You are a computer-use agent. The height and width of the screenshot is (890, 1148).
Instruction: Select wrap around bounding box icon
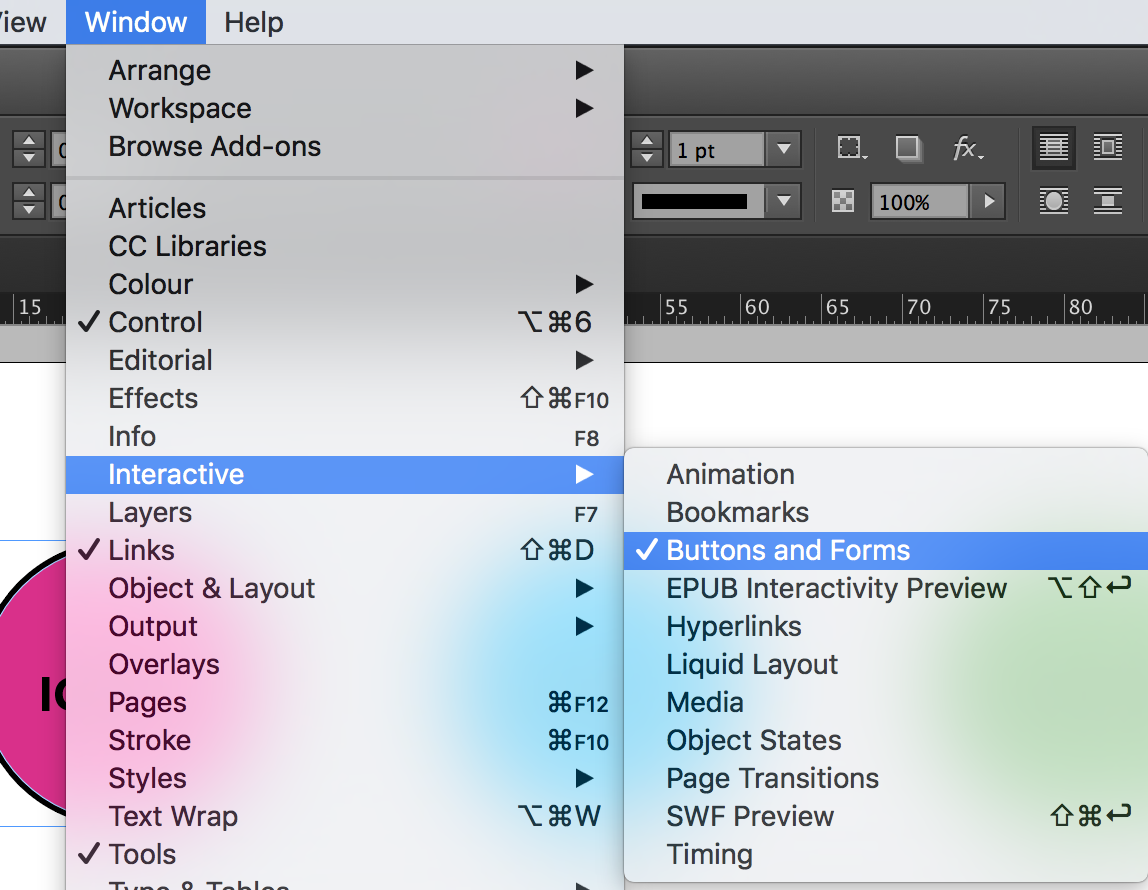click(1107, 149)
